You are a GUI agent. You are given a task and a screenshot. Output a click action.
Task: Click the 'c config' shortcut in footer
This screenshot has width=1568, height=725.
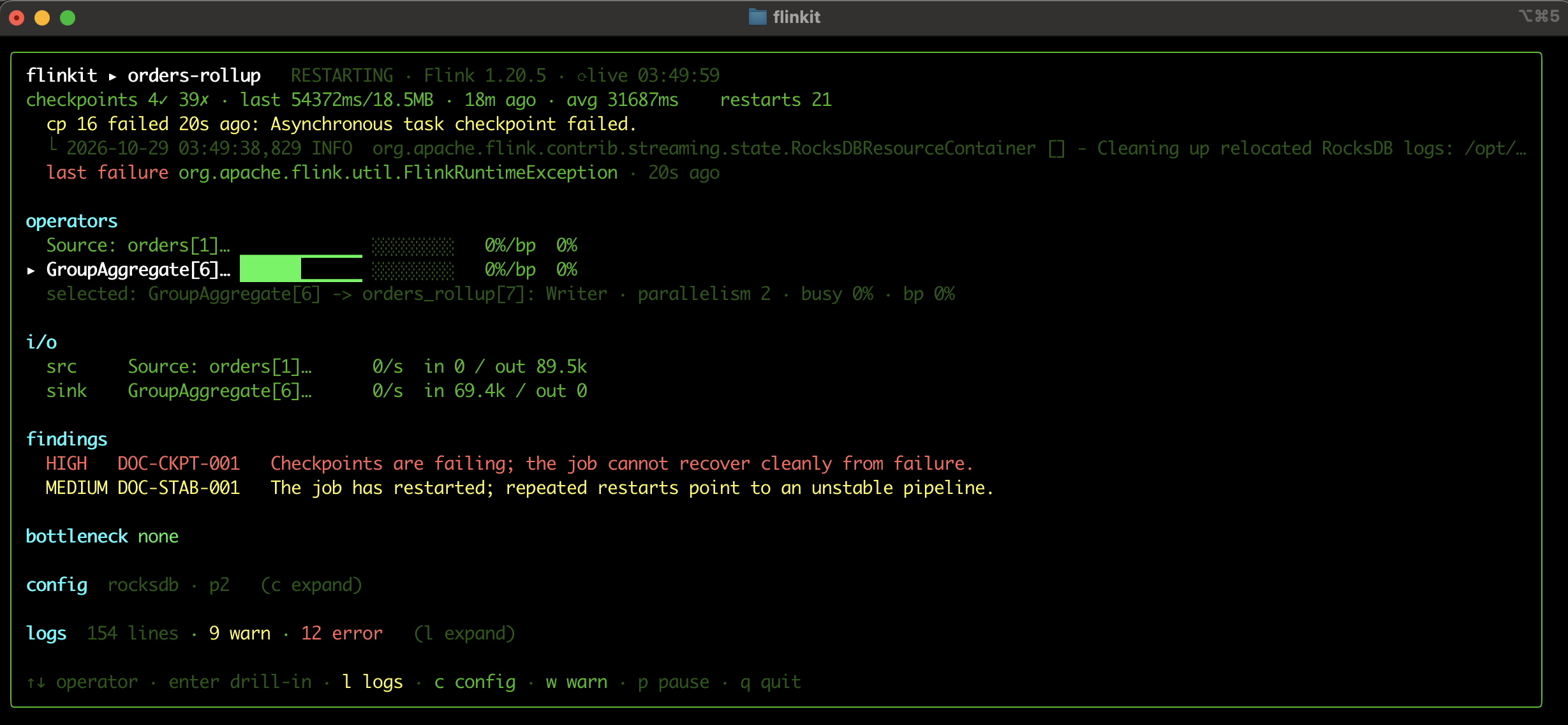pos(475,682)
